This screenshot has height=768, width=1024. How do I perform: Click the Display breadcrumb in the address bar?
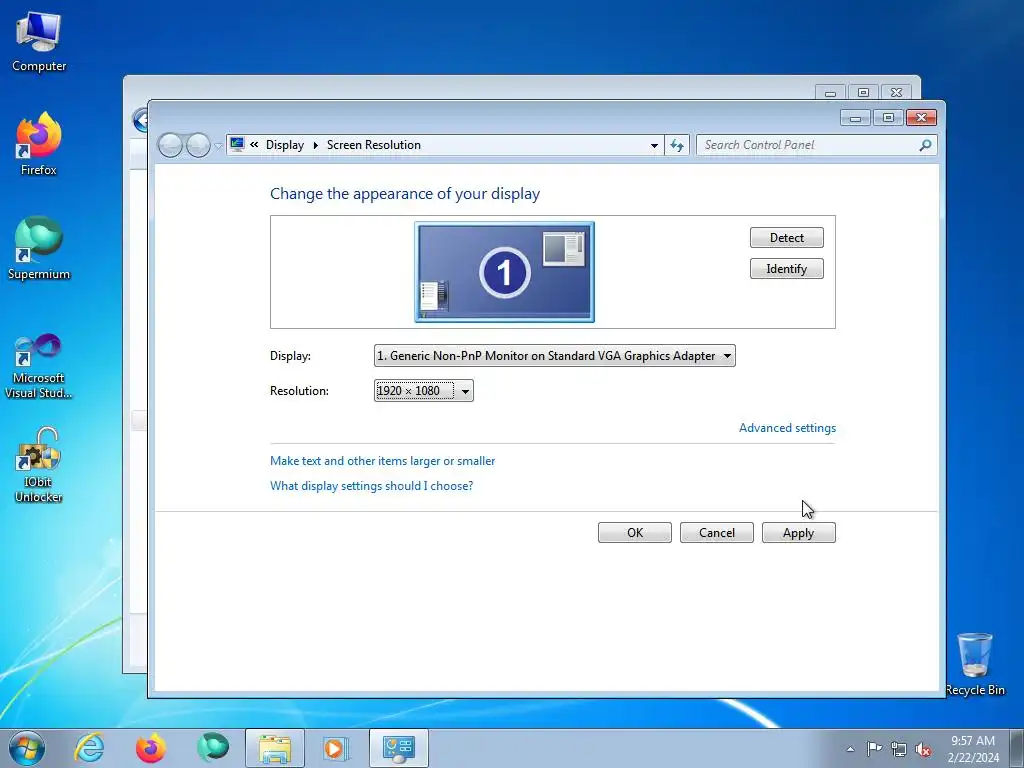tap(285, 145)
